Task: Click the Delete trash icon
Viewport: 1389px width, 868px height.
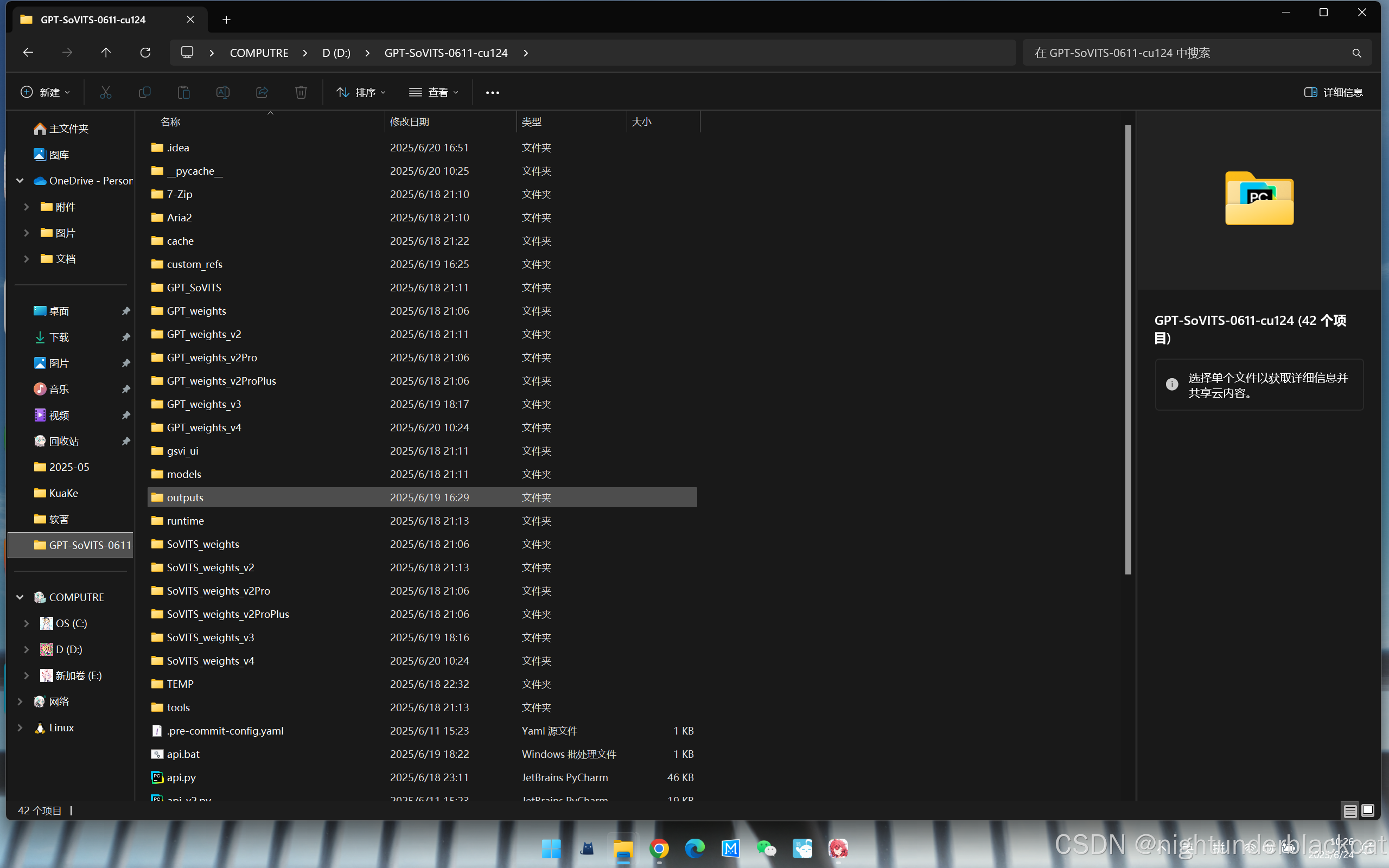Action: (x=301, y=92)
